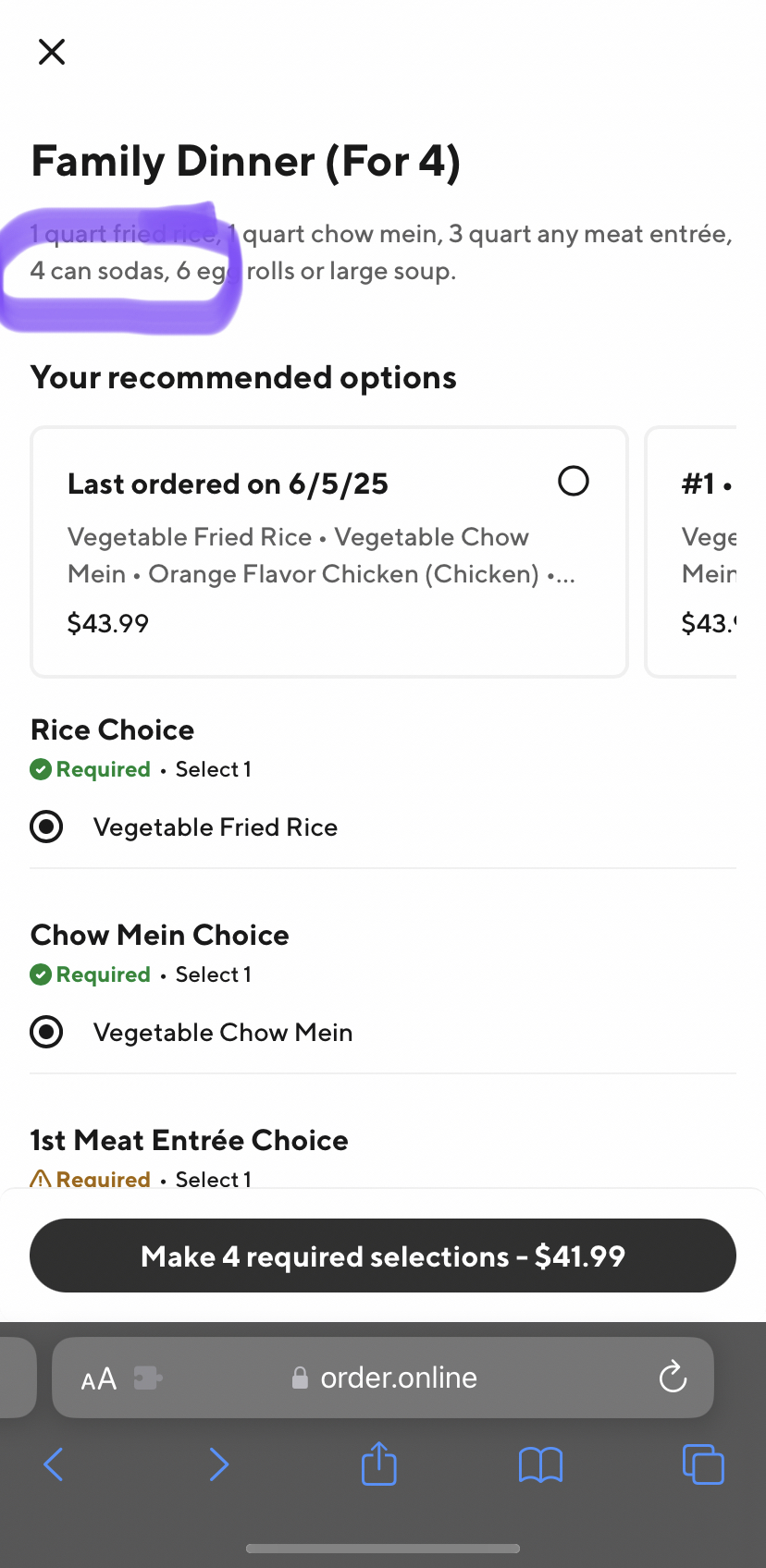This screenshot has height=1568, width=766.
Task: Choose the Vegetable Fried Rice radio button
Action: tap(46, 827)
